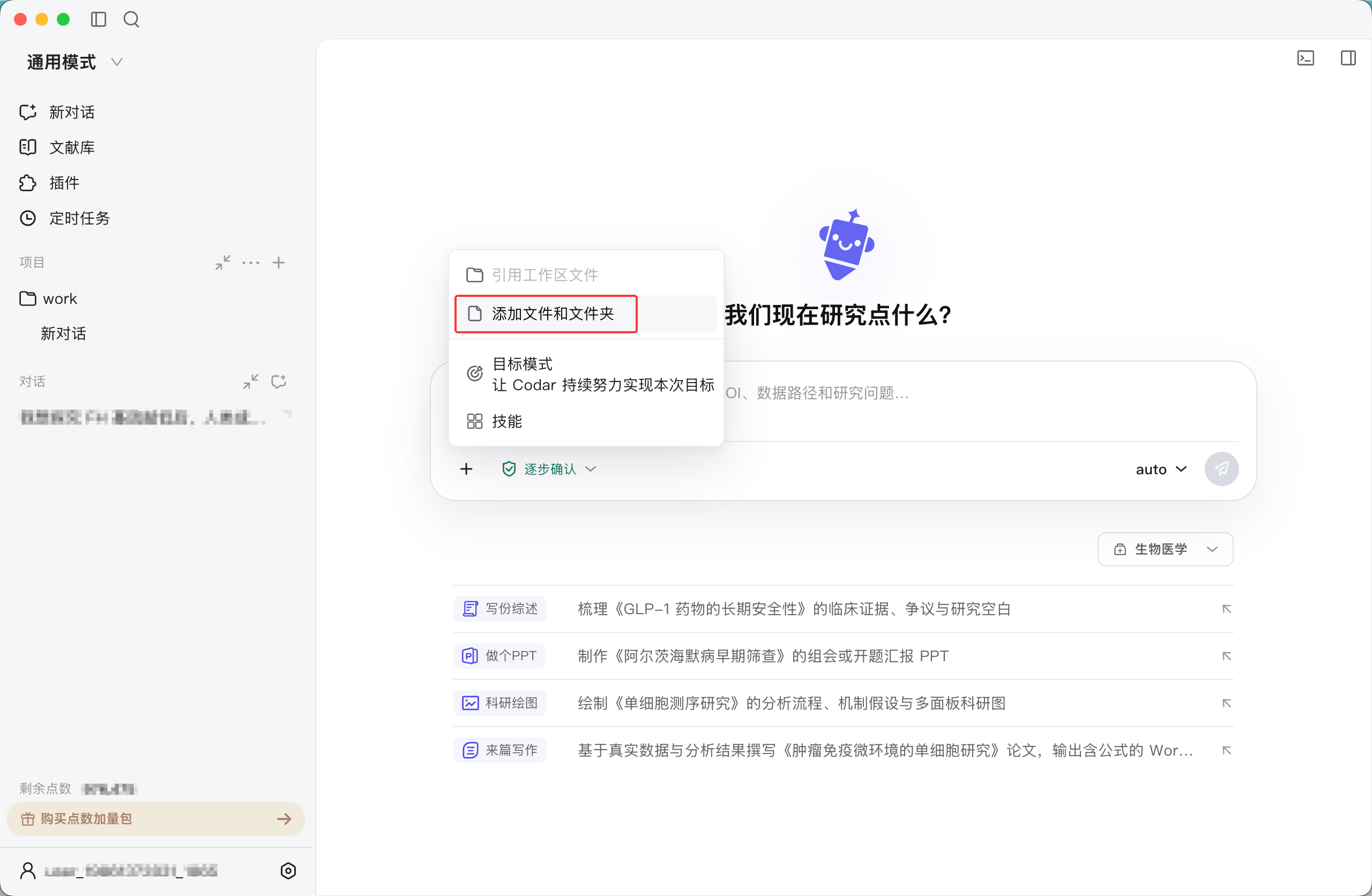Screen dimensions: 1372x896
Task: Click arrow icon on the 肿瘤免疫微环境 row
Action: pos(1227,750)
